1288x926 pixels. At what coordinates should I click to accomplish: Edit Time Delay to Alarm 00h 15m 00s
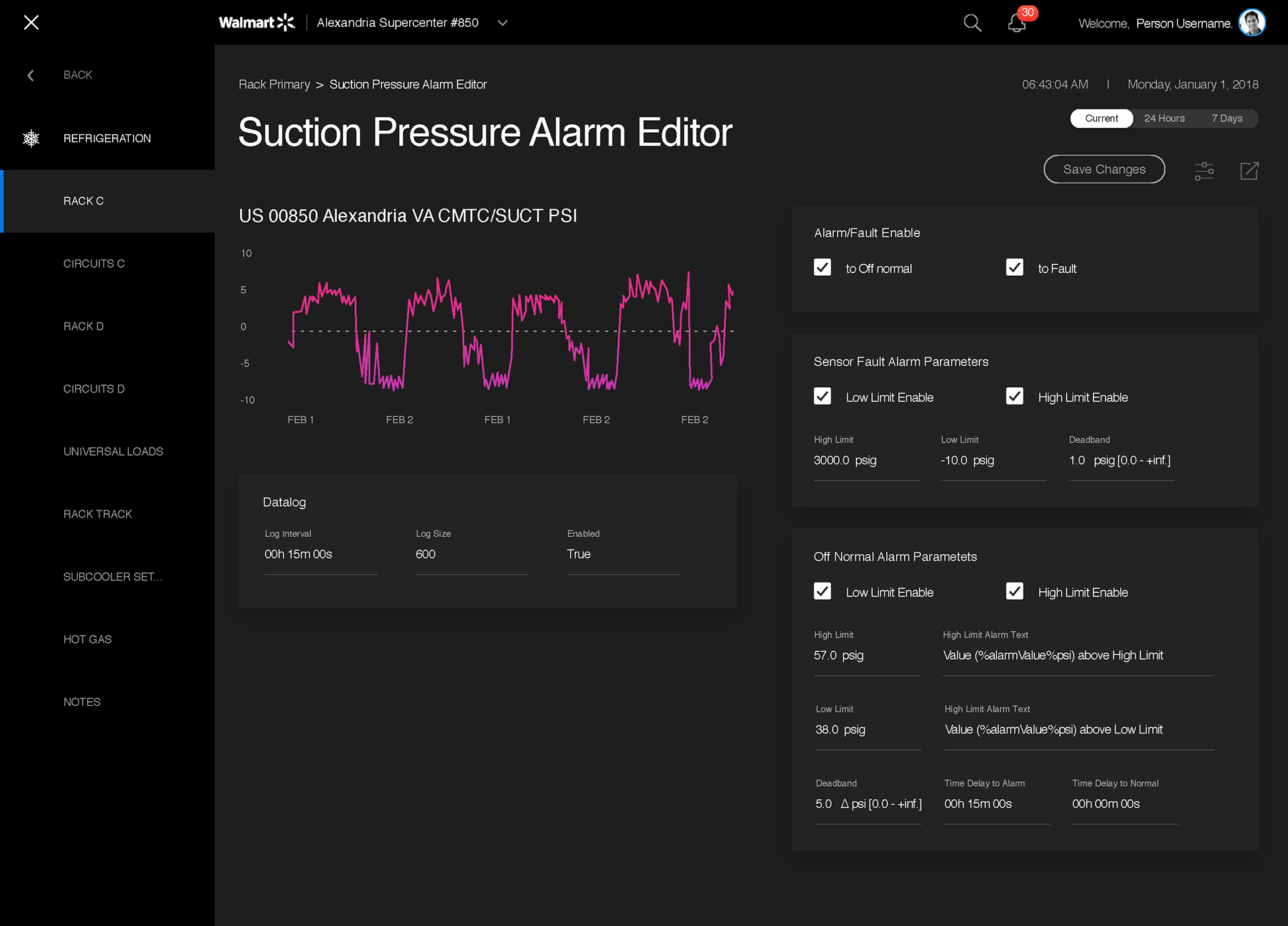click(x=997, y=805)
